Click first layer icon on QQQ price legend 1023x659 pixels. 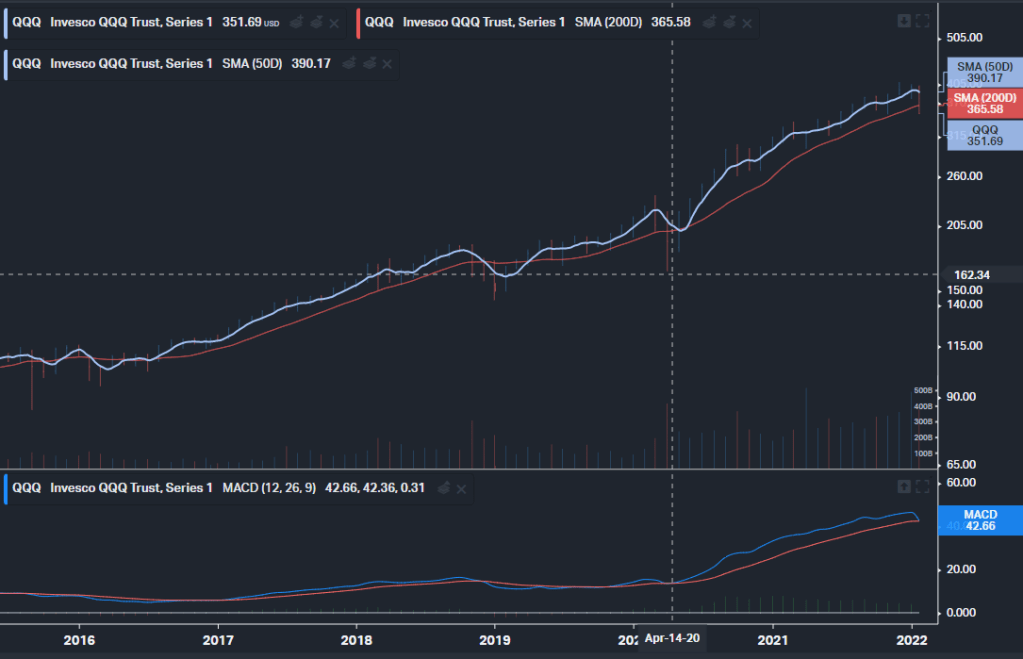(x=297, y=22)
